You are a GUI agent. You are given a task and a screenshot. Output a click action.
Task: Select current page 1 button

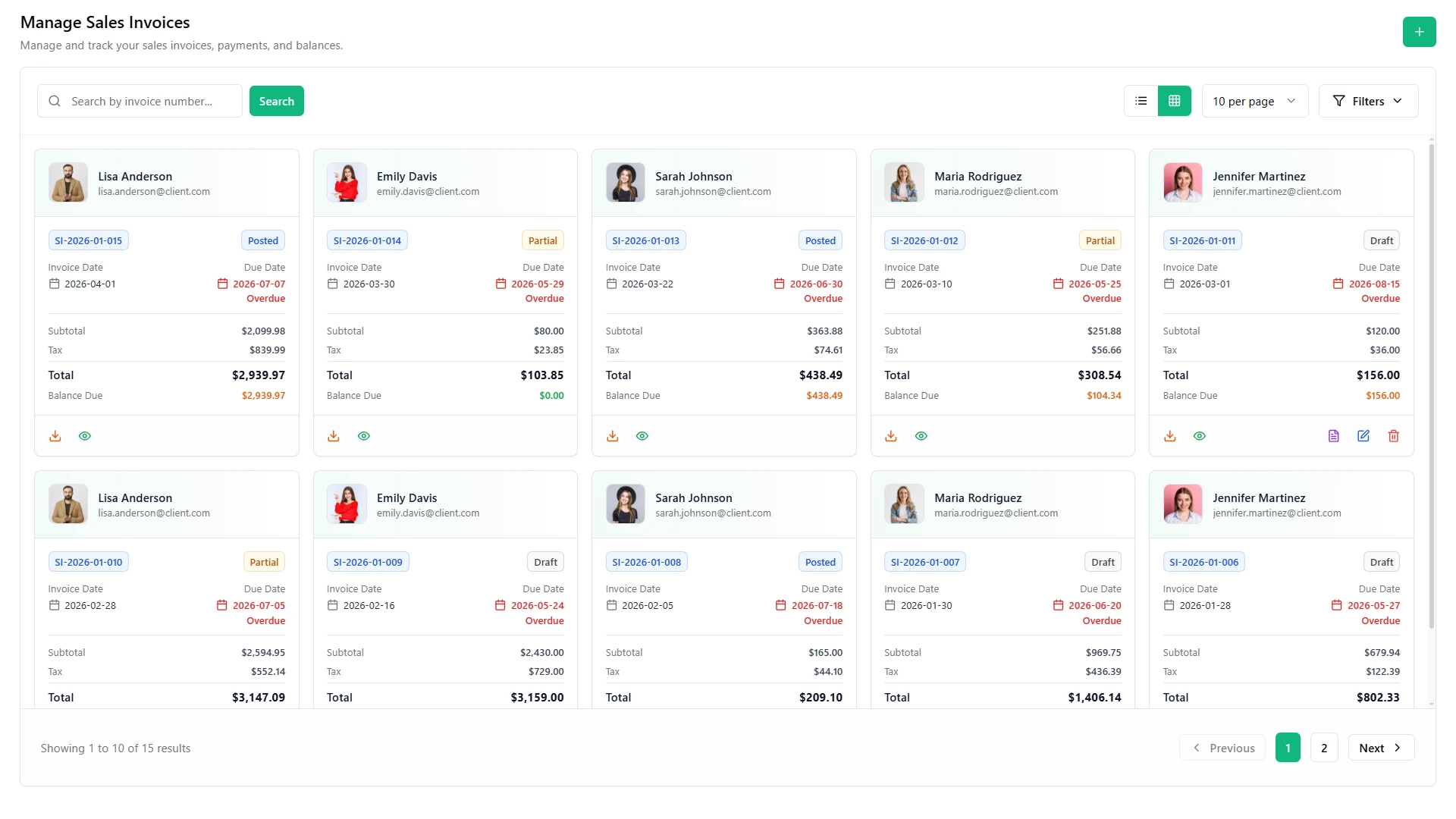(x=1288, y=748)
